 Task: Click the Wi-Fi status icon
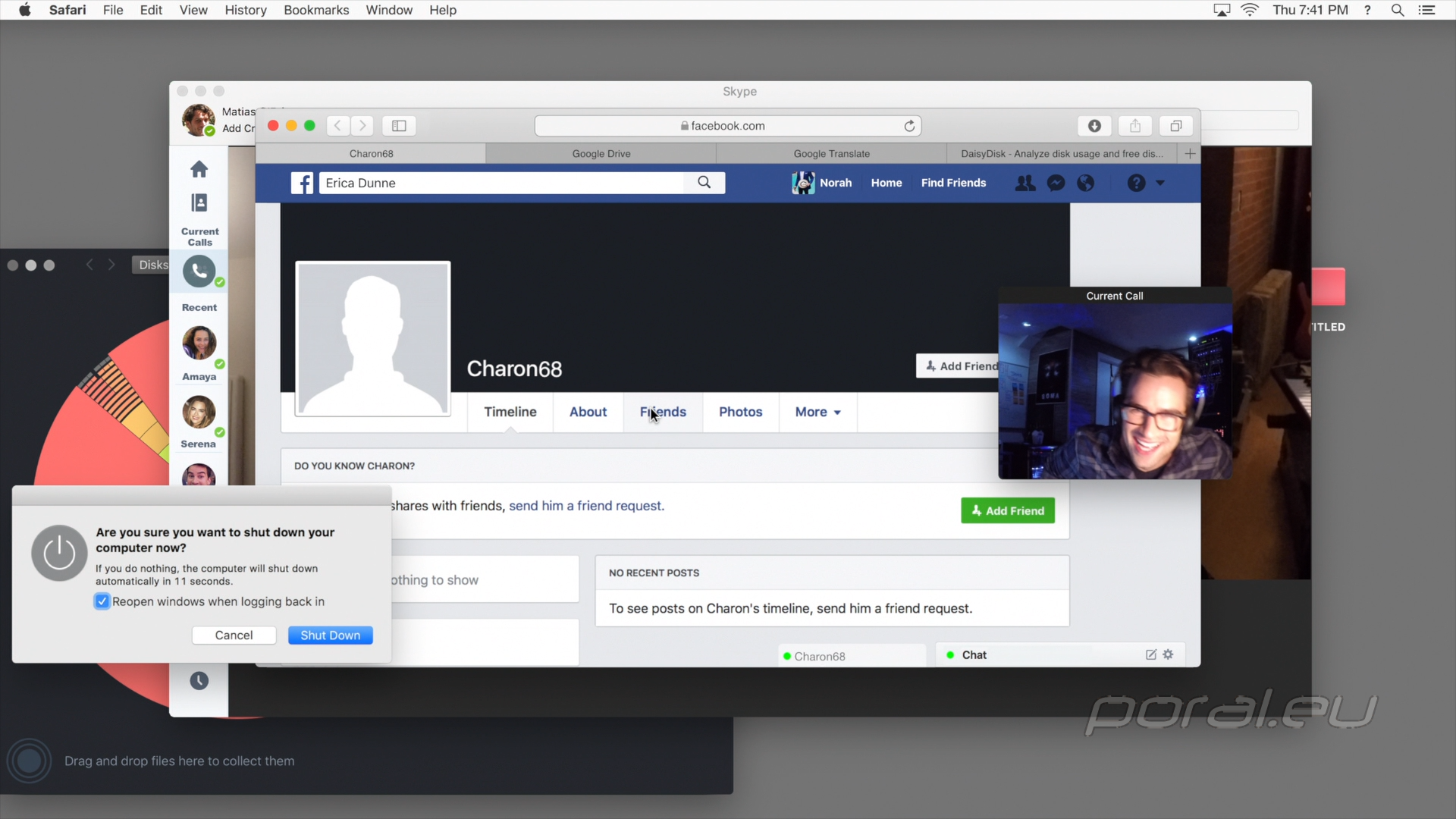pyautogui.click(x=1250, y=10)
